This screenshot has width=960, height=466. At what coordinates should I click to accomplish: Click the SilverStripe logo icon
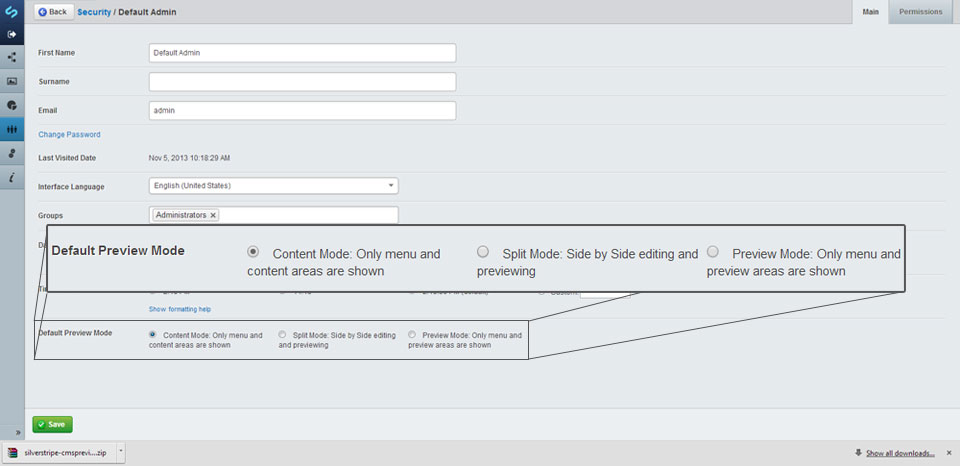click(12, 11)
